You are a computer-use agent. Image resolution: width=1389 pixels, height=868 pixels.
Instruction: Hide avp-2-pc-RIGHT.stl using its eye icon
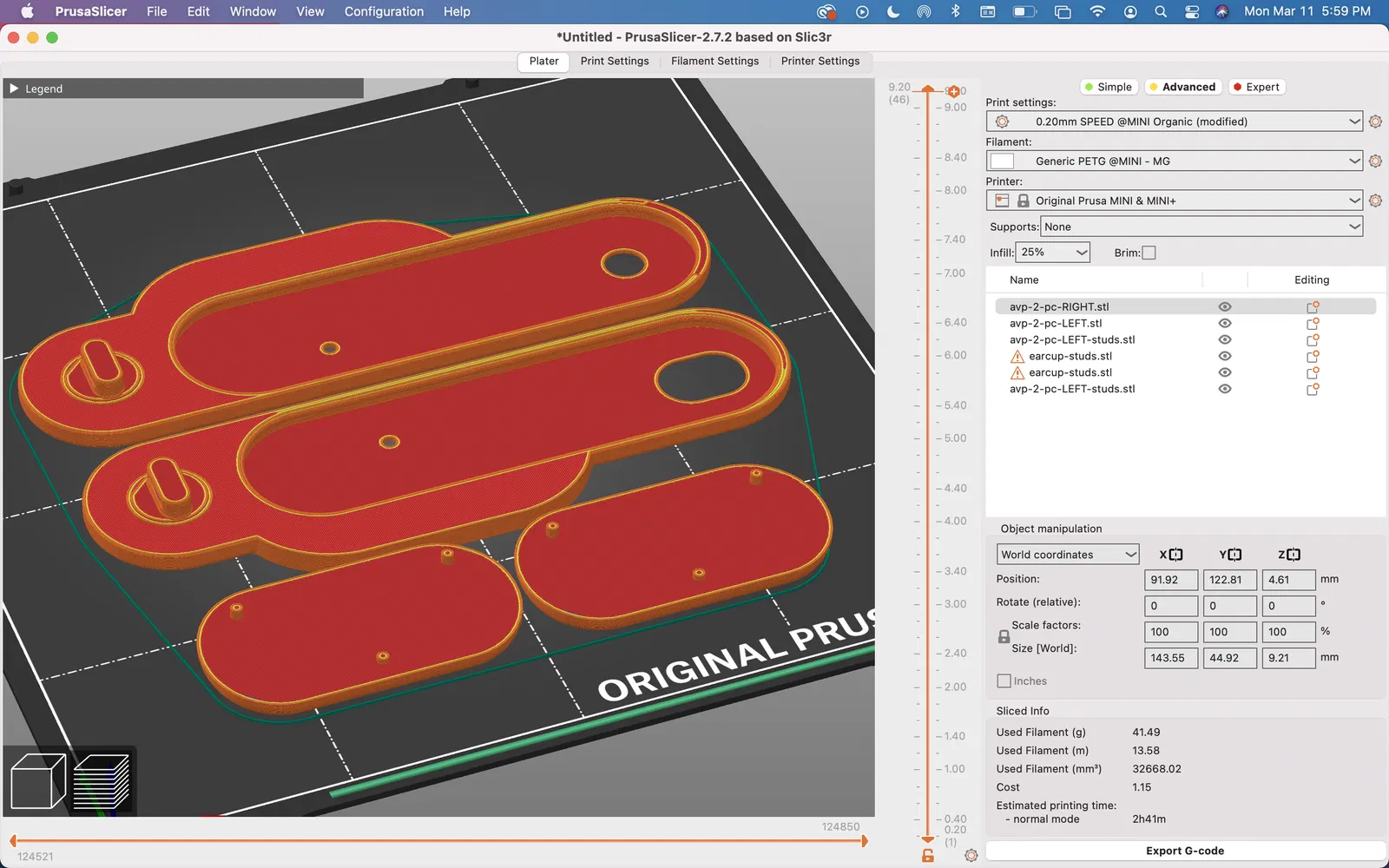click(x=1225, y=307)
